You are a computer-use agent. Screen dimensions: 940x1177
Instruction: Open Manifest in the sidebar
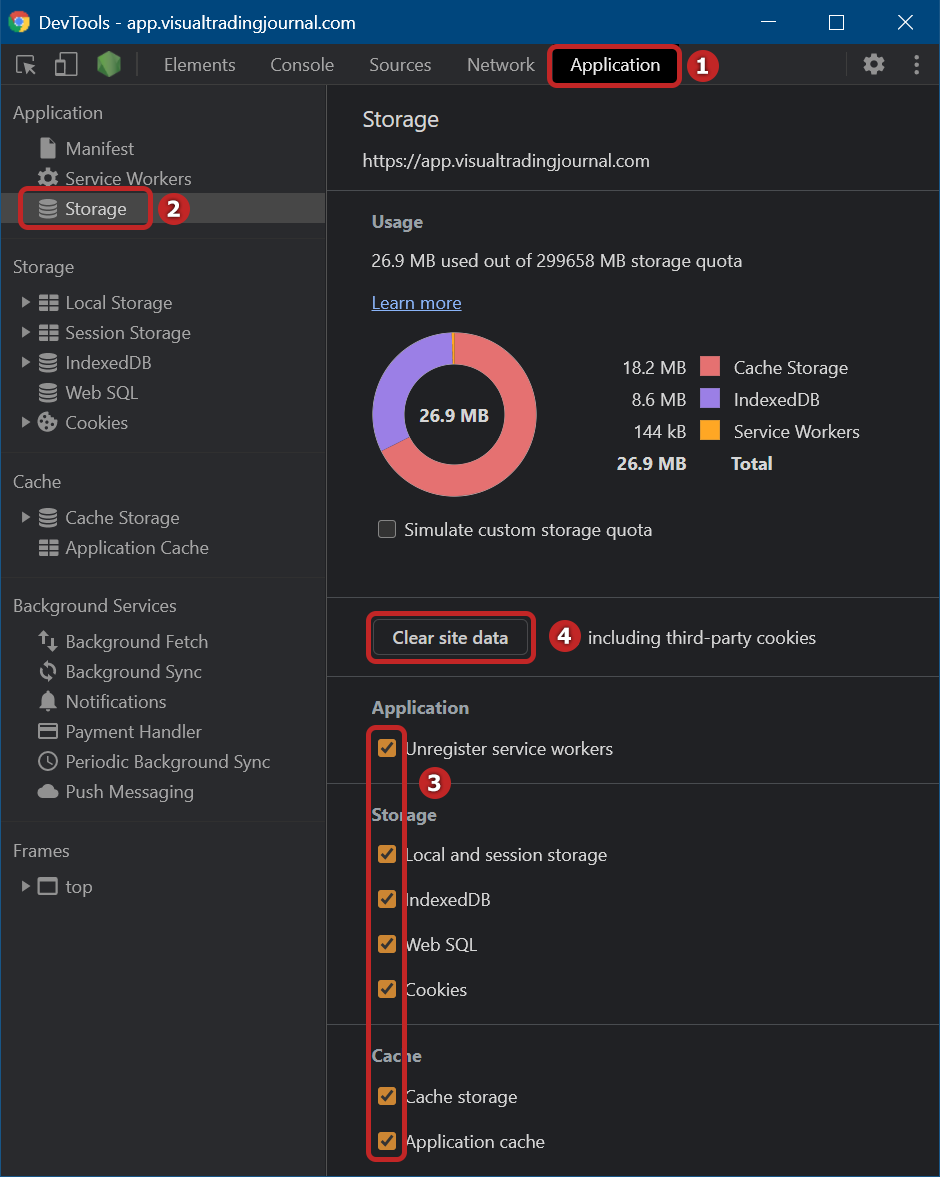tap(100, 149)
